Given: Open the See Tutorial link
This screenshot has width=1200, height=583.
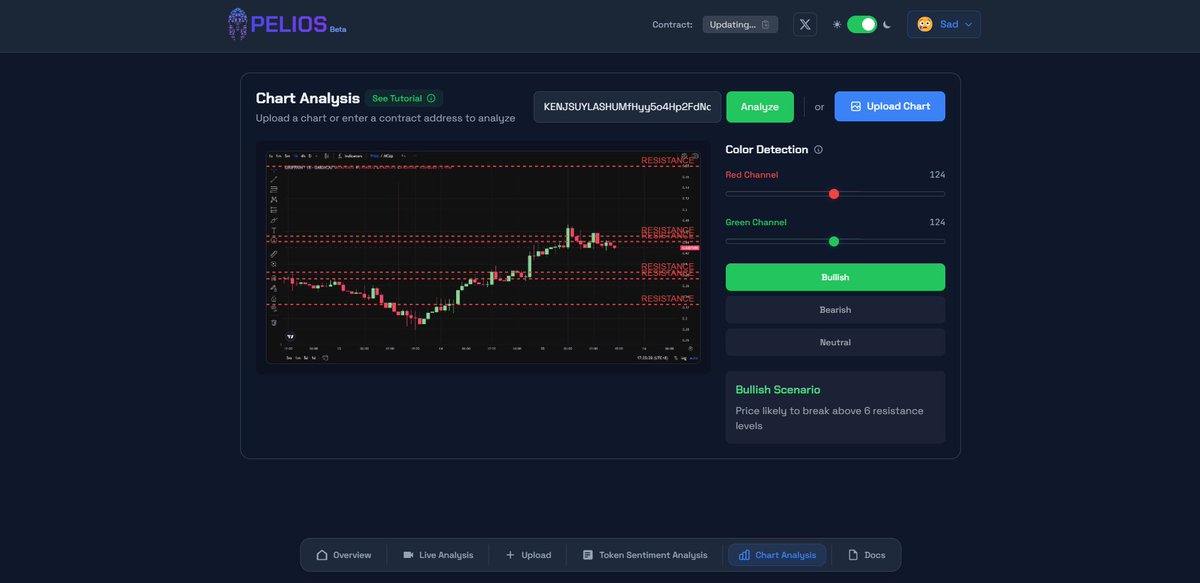Looking at the screenshot, I should 404,98.
